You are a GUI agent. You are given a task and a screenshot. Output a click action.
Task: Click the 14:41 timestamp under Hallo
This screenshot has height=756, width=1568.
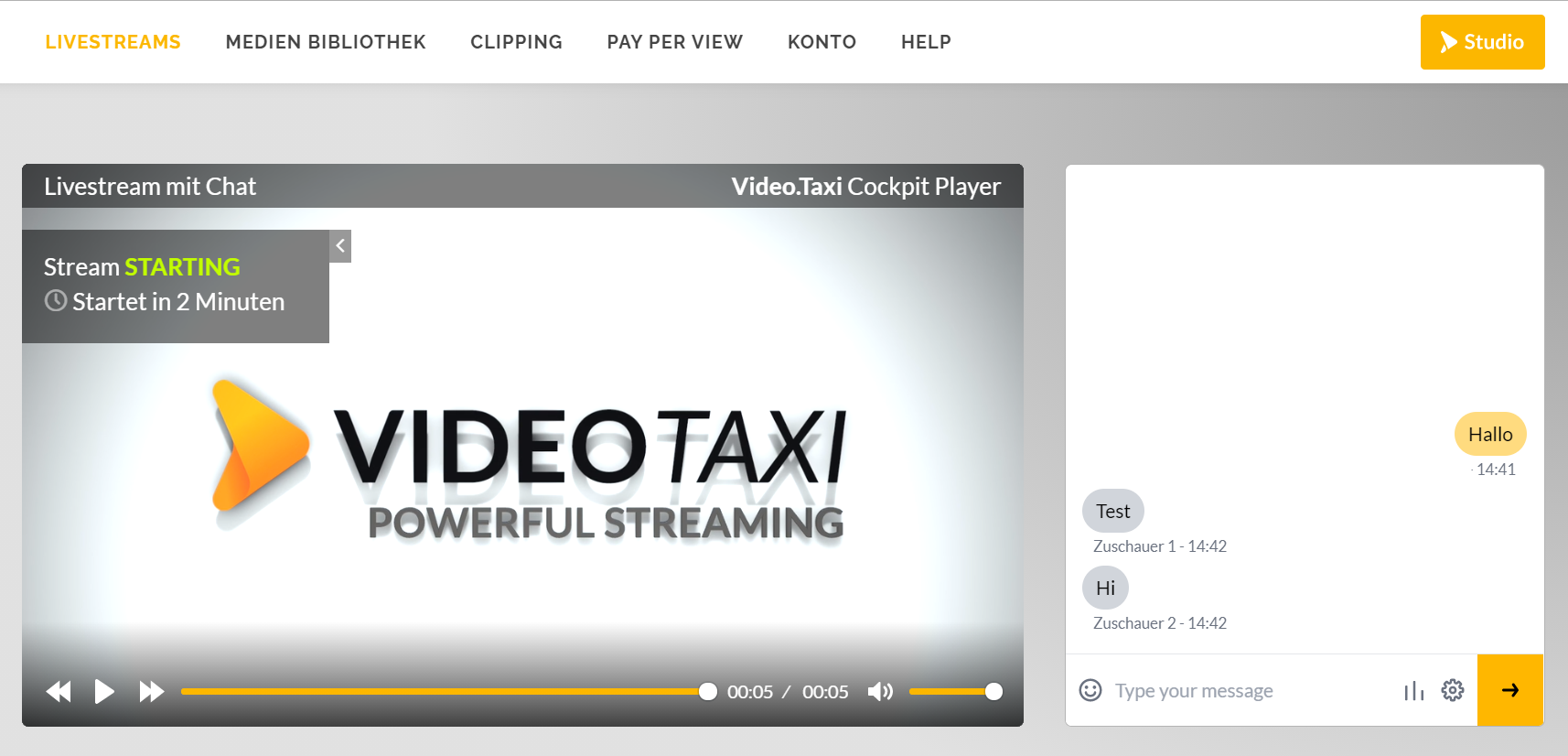coord(1496,470)
